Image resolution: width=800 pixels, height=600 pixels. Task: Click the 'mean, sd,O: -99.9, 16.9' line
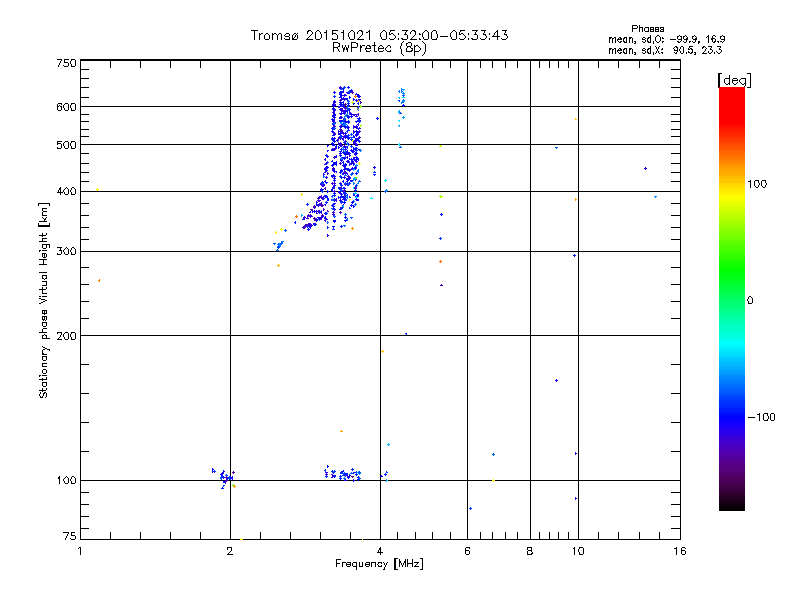pyautogui.click(x=666, y=39)
